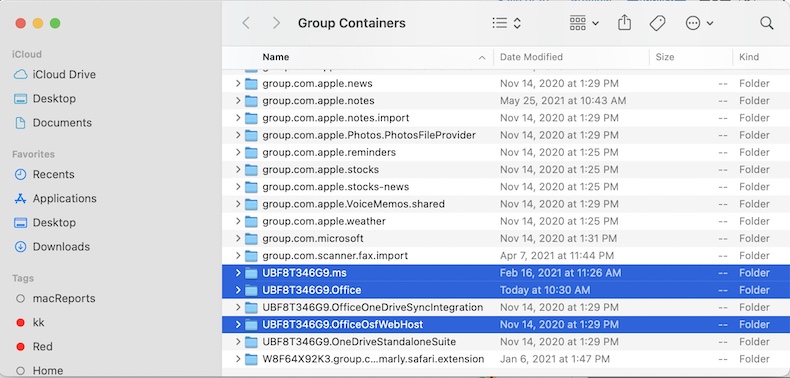Open the Search magnifier
Image resolution: width=790 pixels, height=378 pixels.
pyautogui.click(x=766, y=23)
